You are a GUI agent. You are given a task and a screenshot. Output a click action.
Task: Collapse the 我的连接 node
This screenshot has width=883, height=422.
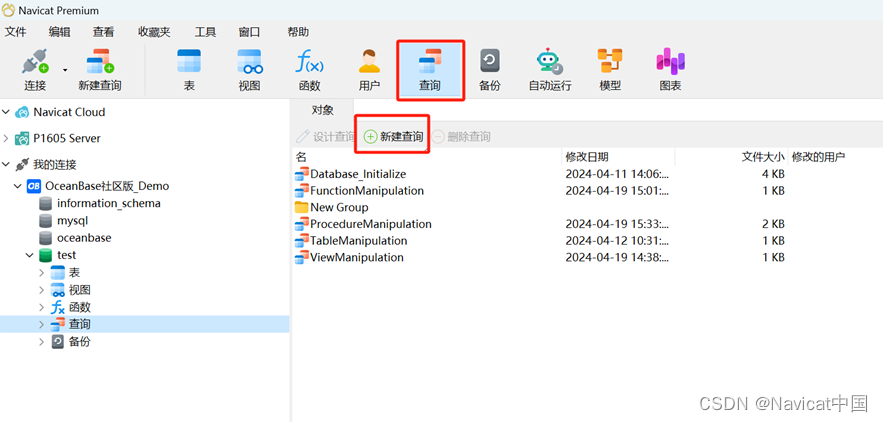click(x=6, y=165)
